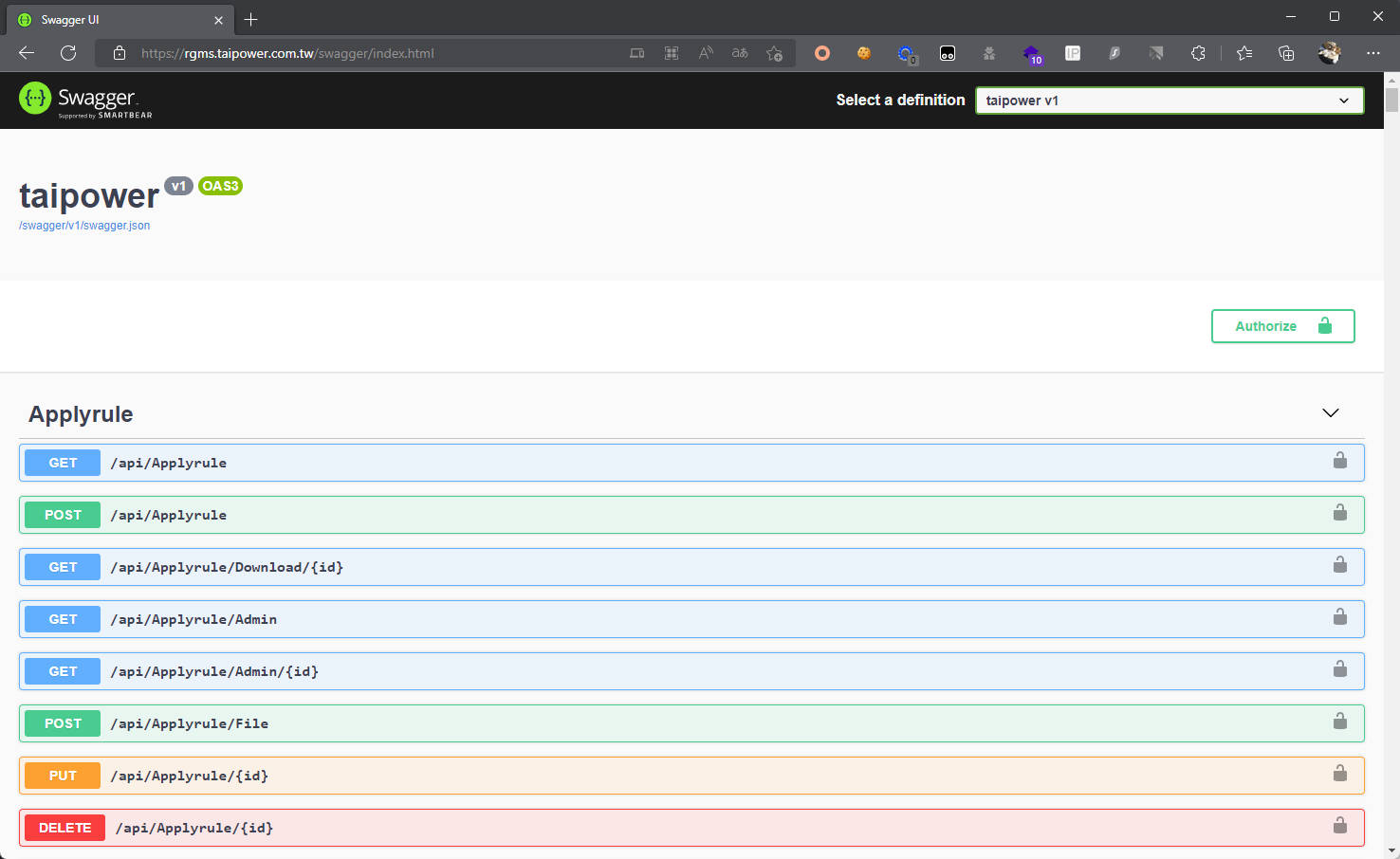Open the browser extensions puzzle icon
1400x859 pixels.
[1198, 53]
